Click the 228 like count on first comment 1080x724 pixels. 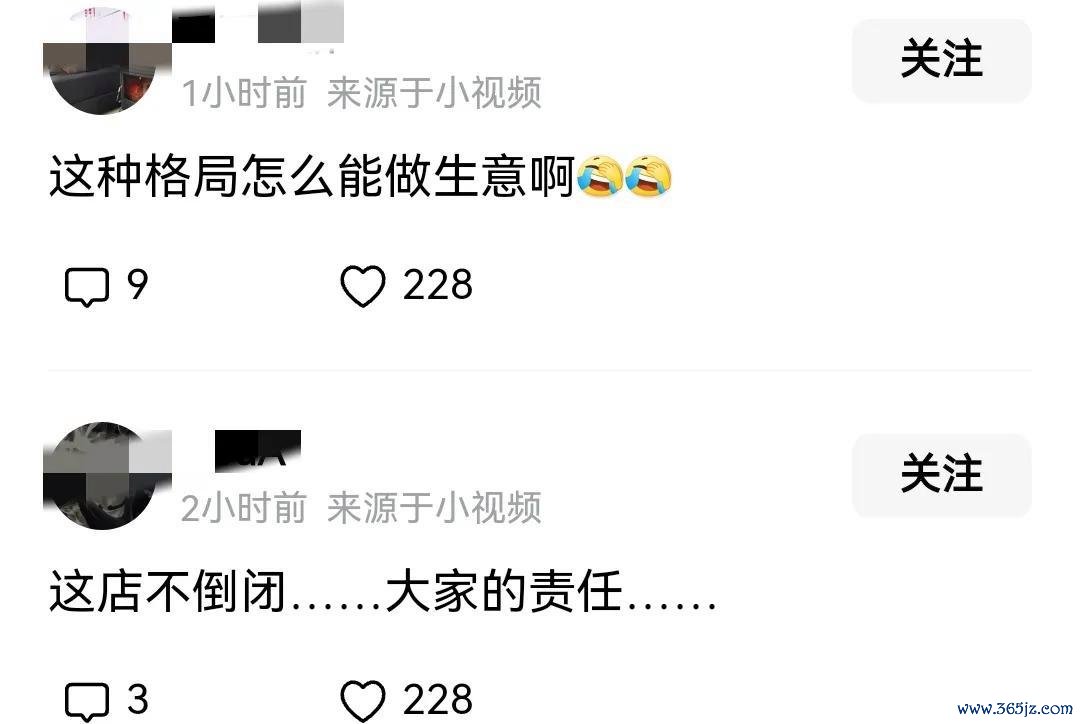click(x=438, y=285)
